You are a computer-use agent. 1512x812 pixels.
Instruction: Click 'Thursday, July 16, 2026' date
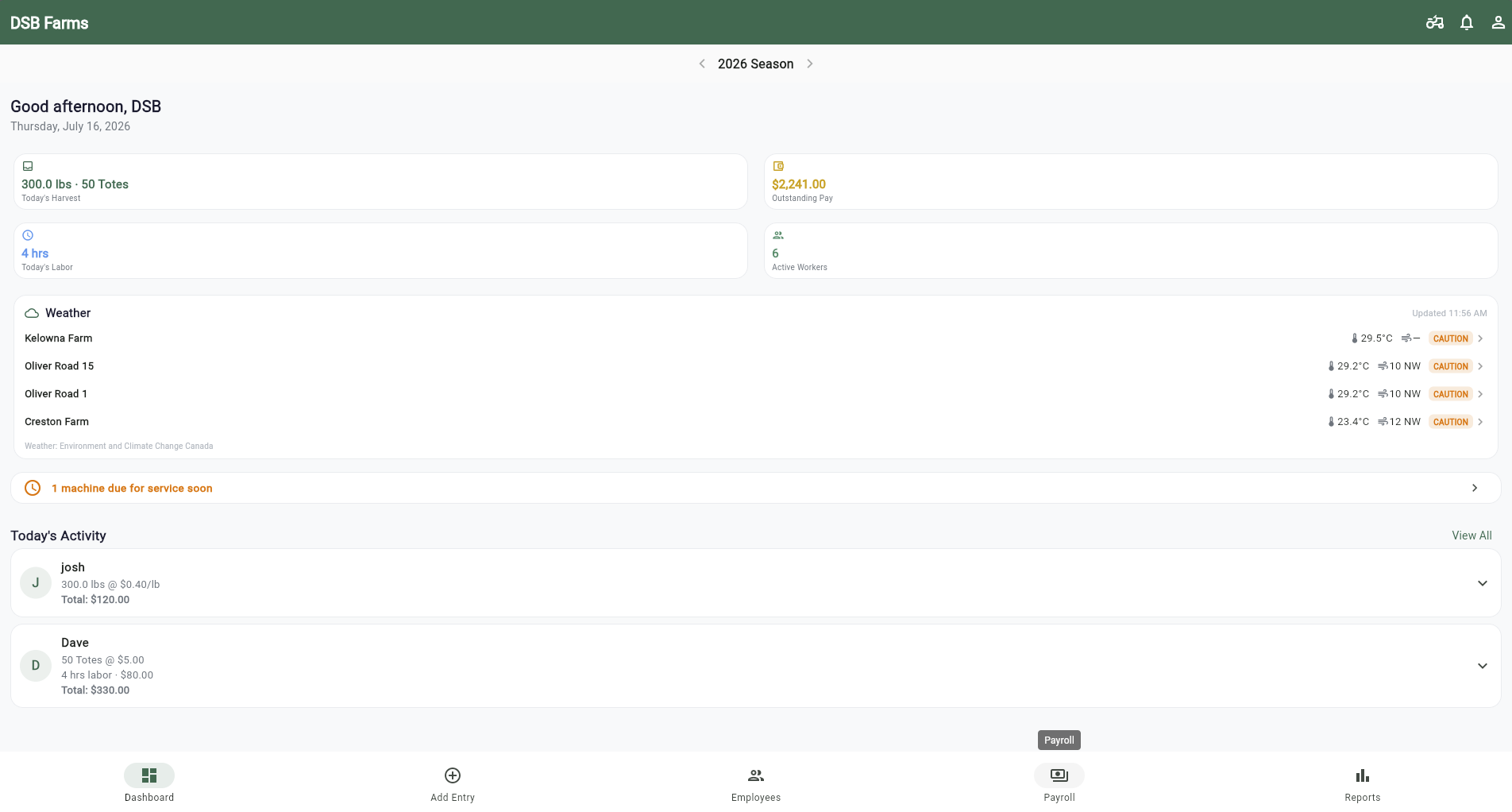[70, 126]
